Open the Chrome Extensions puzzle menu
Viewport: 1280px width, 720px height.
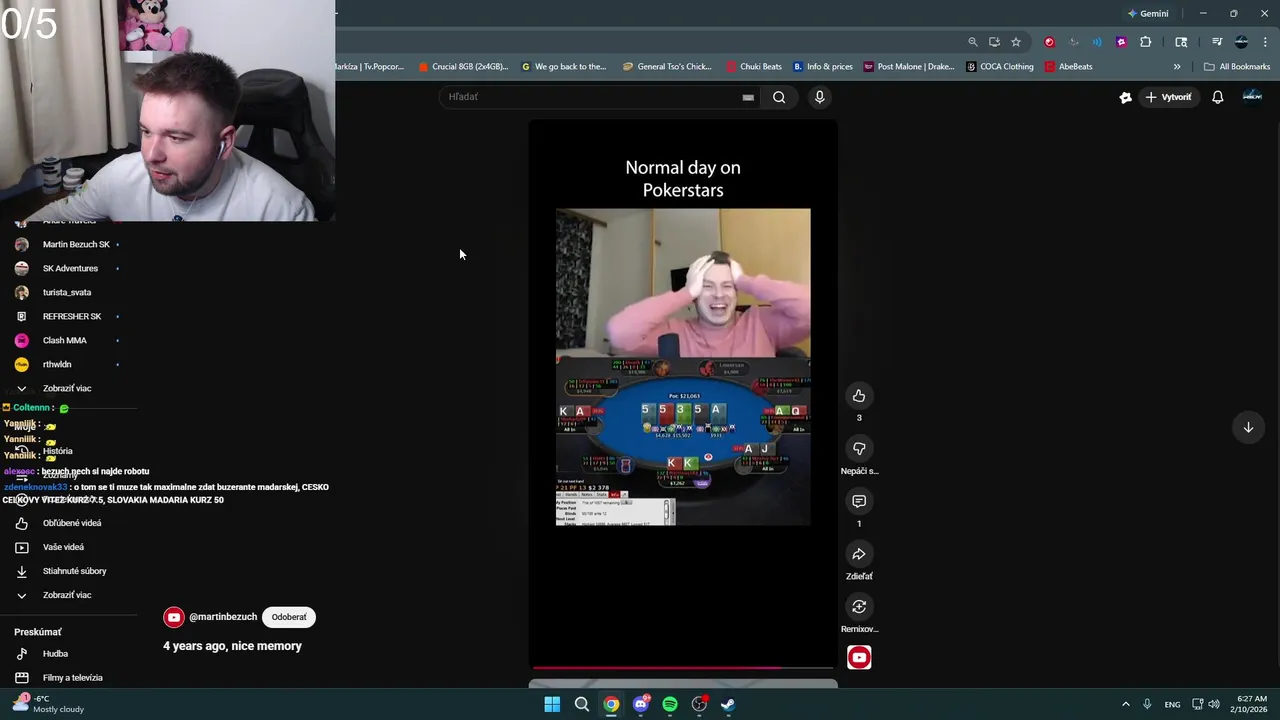click(x=1145, y=42)
